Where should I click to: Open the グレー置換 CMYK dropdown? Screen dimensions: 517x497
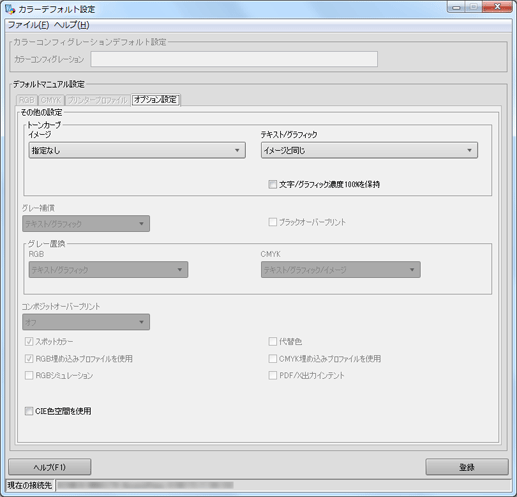pyautogui.click(x=340, y=270)
